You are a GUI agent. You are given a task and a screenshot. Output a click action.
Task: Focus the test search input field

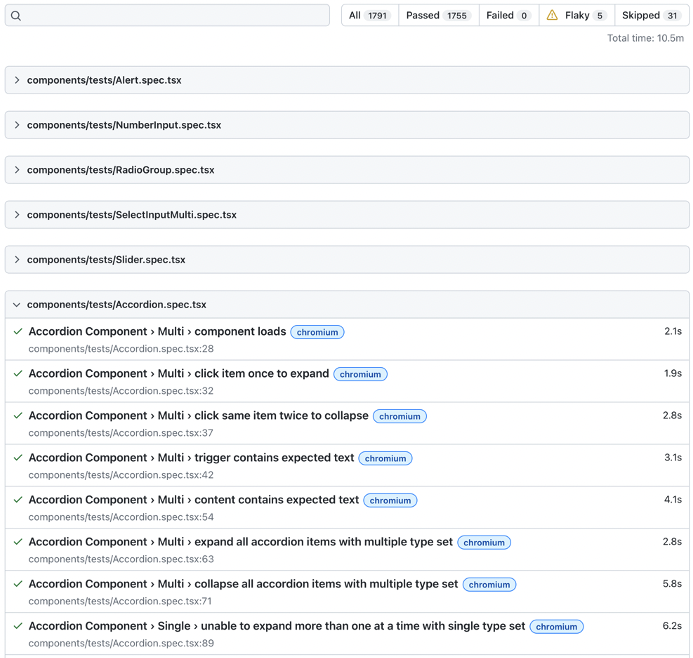[167, 15]
